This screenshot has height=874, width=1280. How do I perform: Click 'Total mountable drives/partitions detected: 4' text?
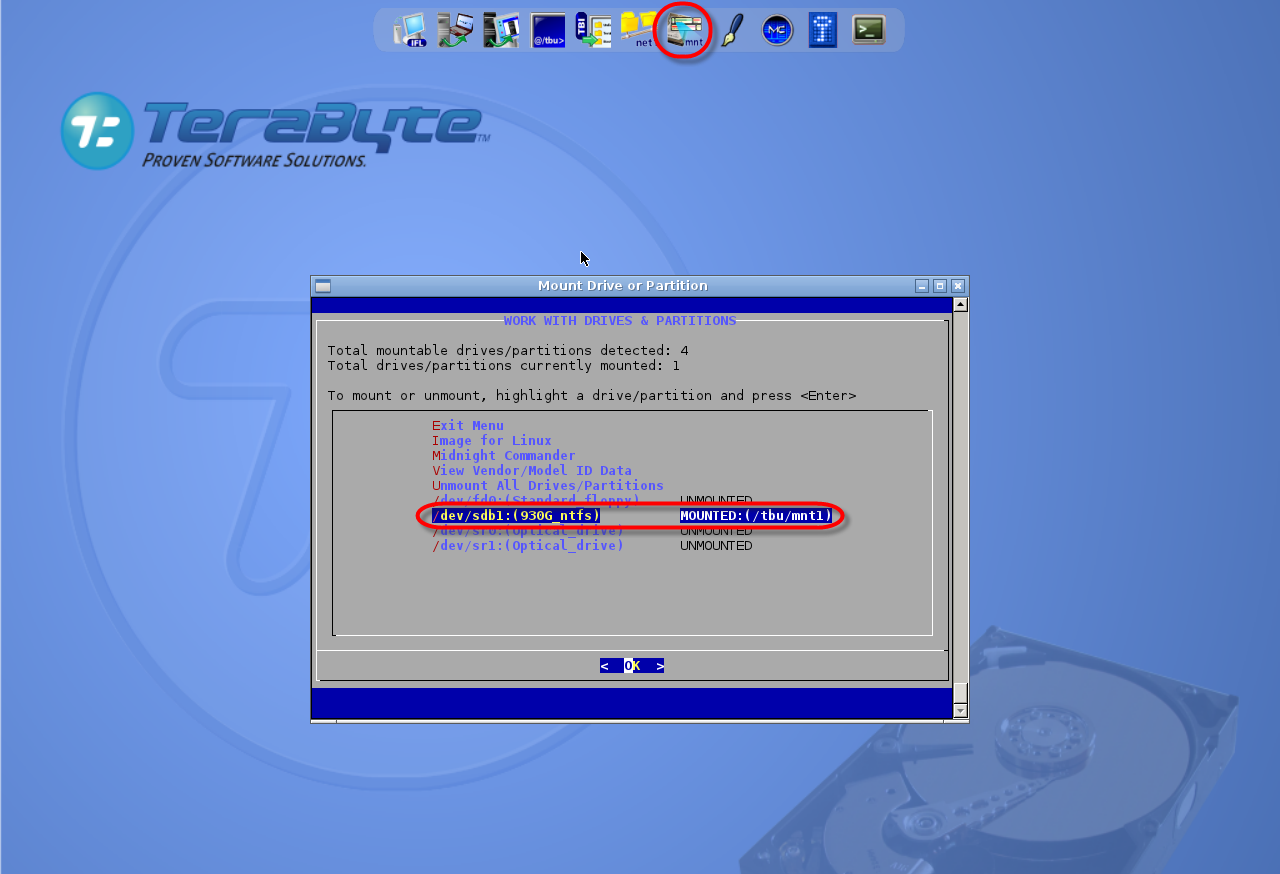pyautogui.click(x=508, y=351)
